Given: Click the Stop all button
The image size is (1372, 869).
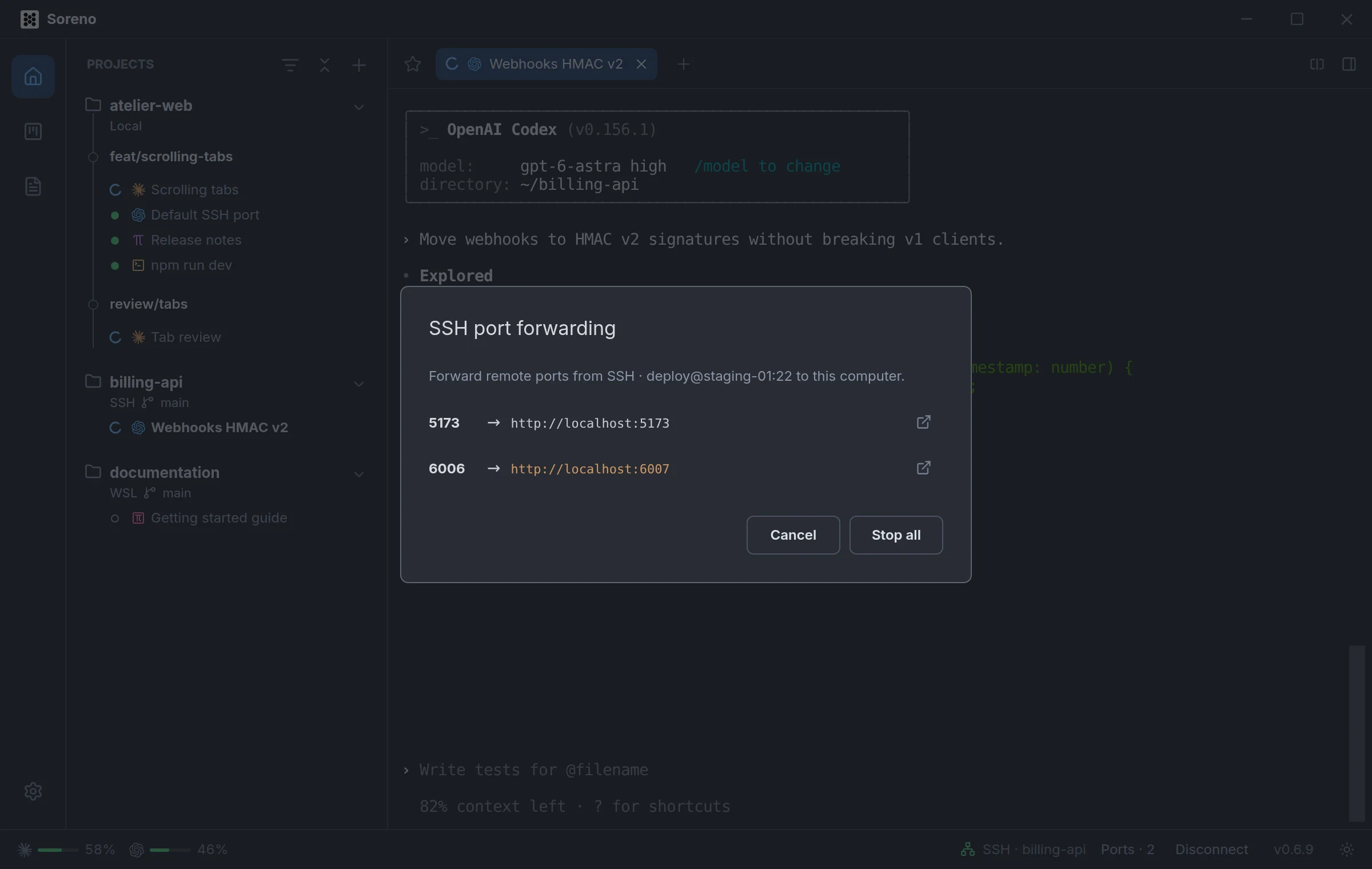Looking at the screenshot, I should (896, 535).
